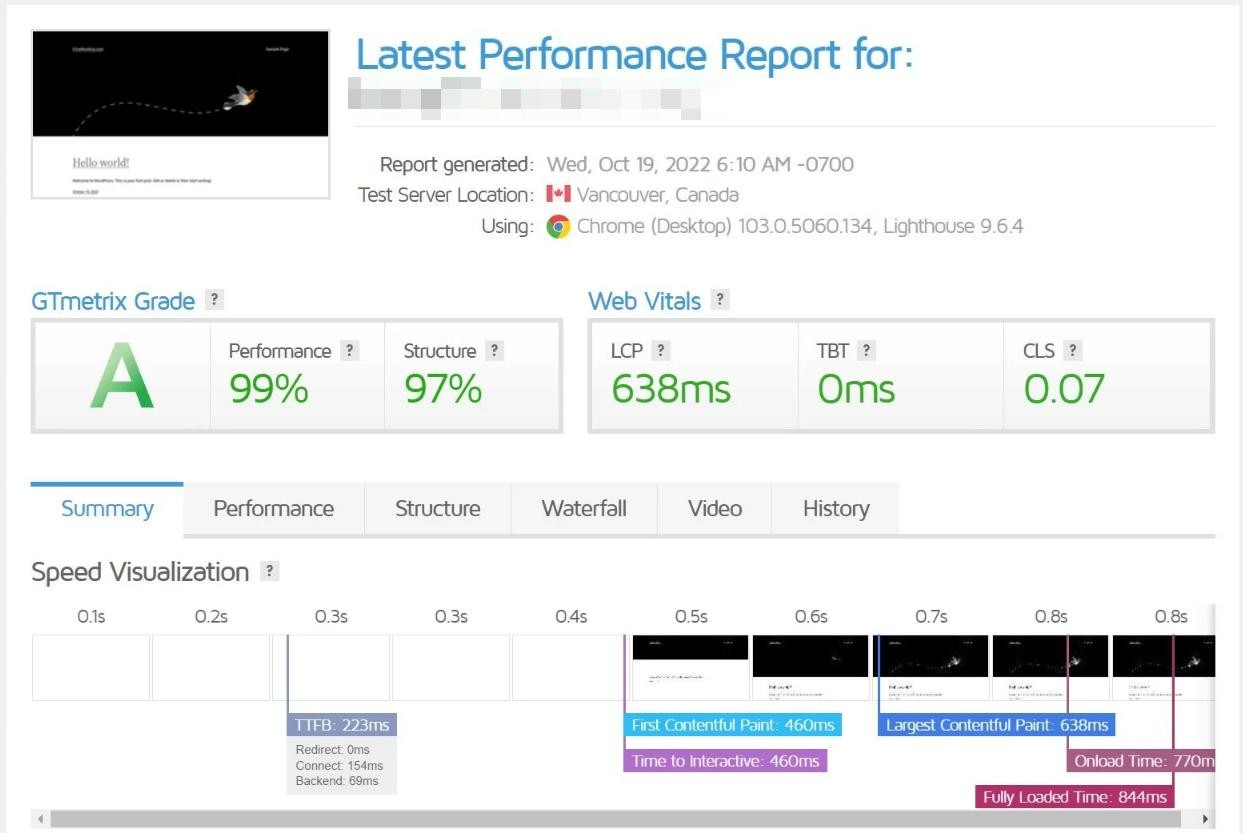Click the Canada flag icon
This screenshot has height=833, width=1243.
coord(558,195)
